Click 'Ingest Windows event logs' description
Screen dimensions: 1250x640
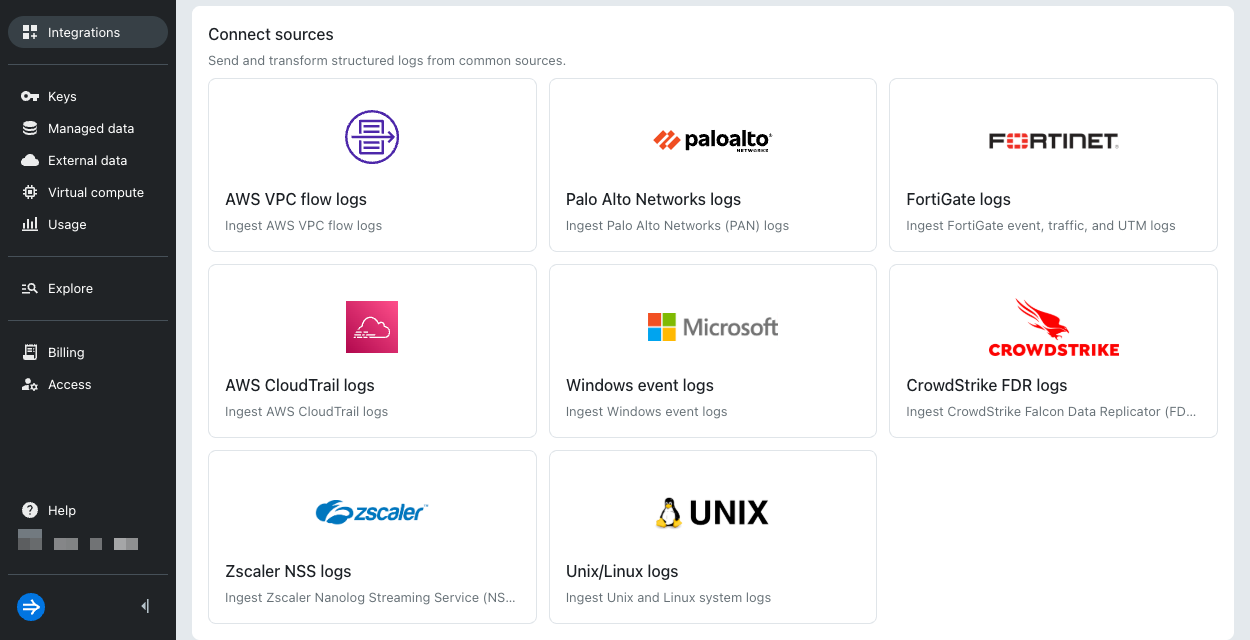(x=646, y=411)
